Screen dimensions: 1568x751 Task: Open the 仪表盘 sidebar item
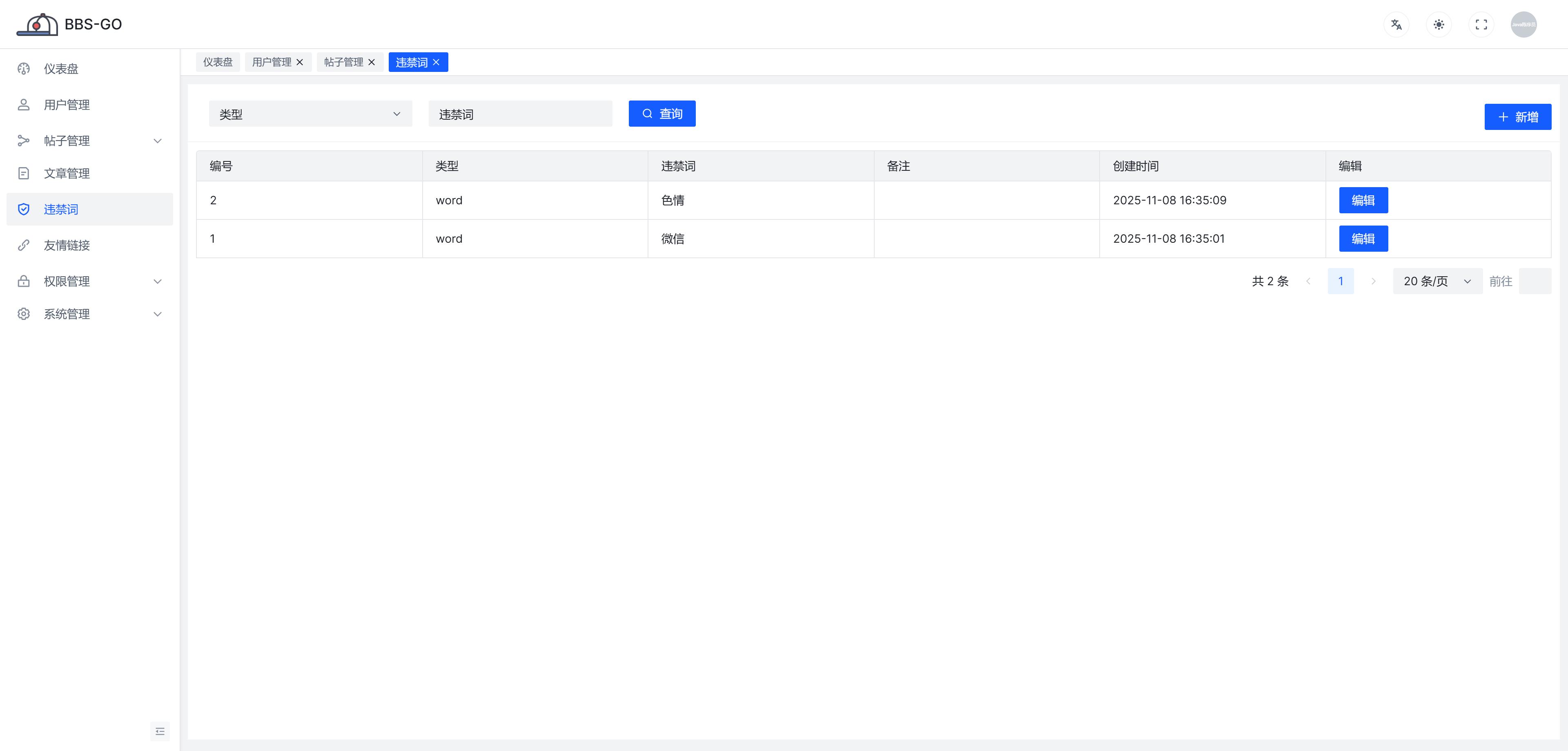point(61,69)
